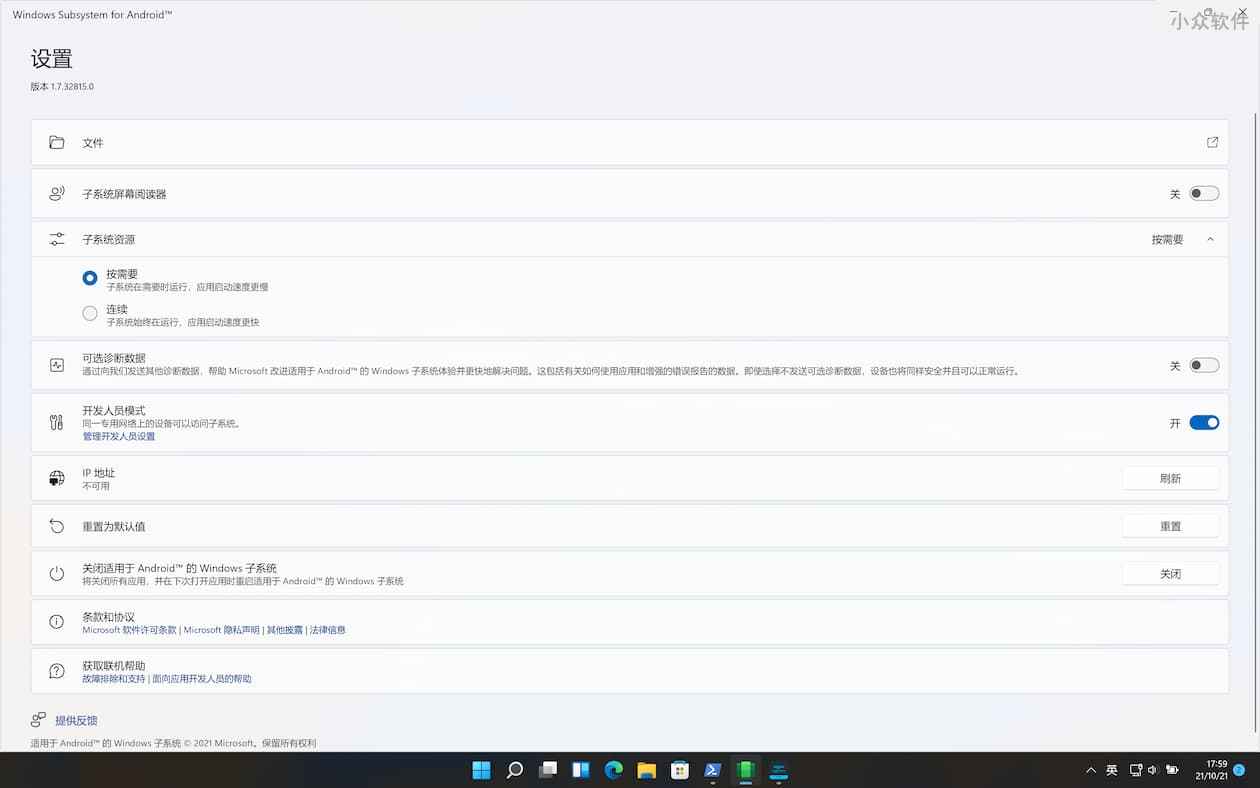Click the teal settings app taskbar icon
Screen dimensions: 1260x788
[778, 770]
